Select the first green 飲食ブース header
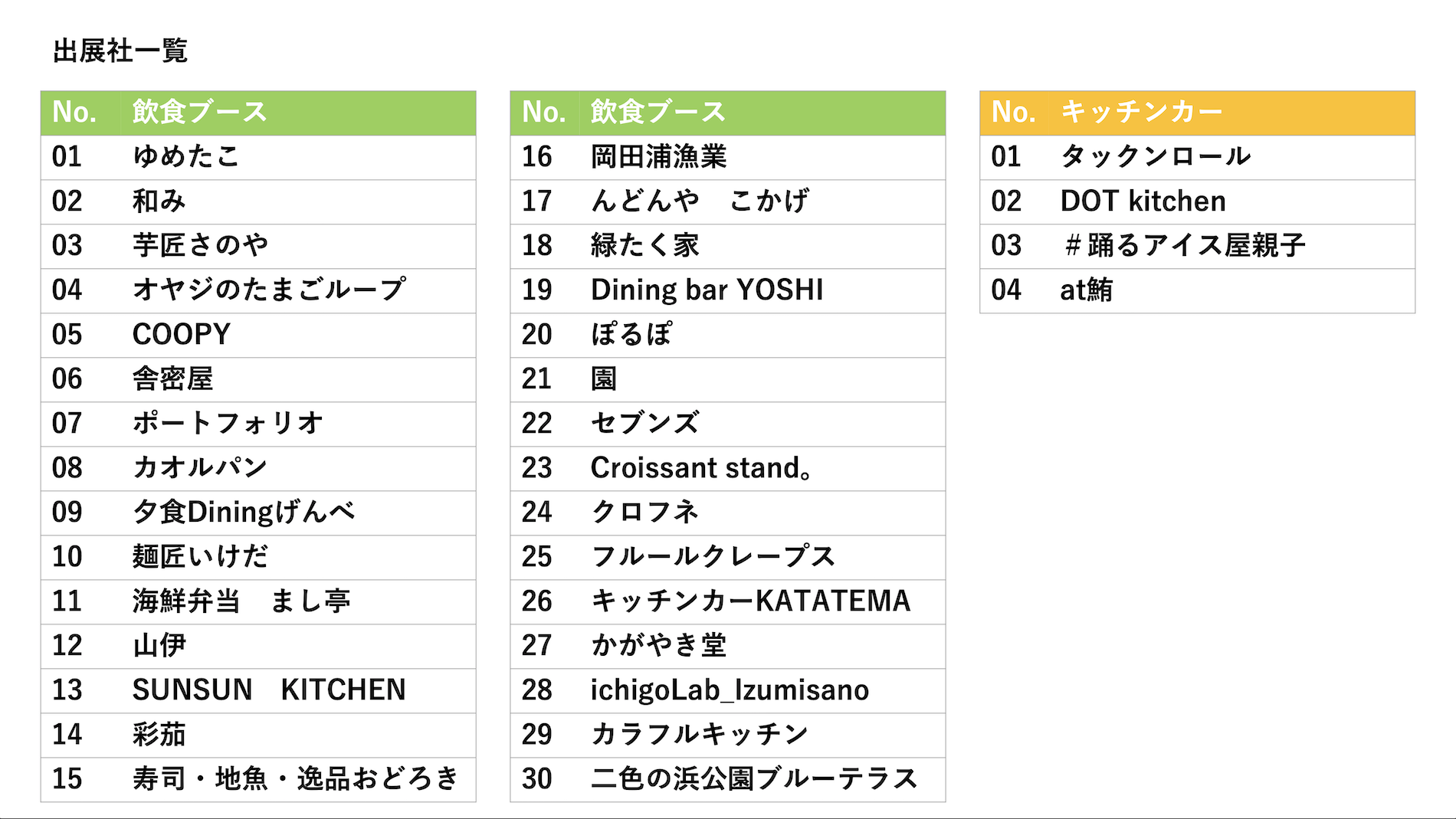This screenshot has width=1456, height=819. tap(297, 113)
